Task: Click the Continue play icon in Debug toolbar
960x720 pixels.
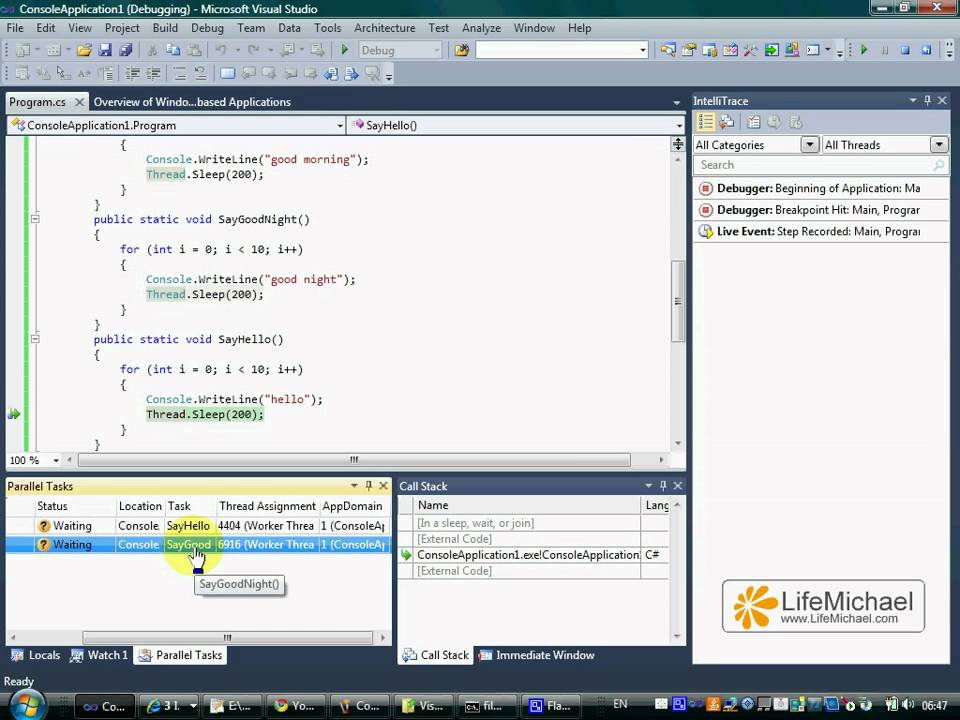Action: pos(864,50)
